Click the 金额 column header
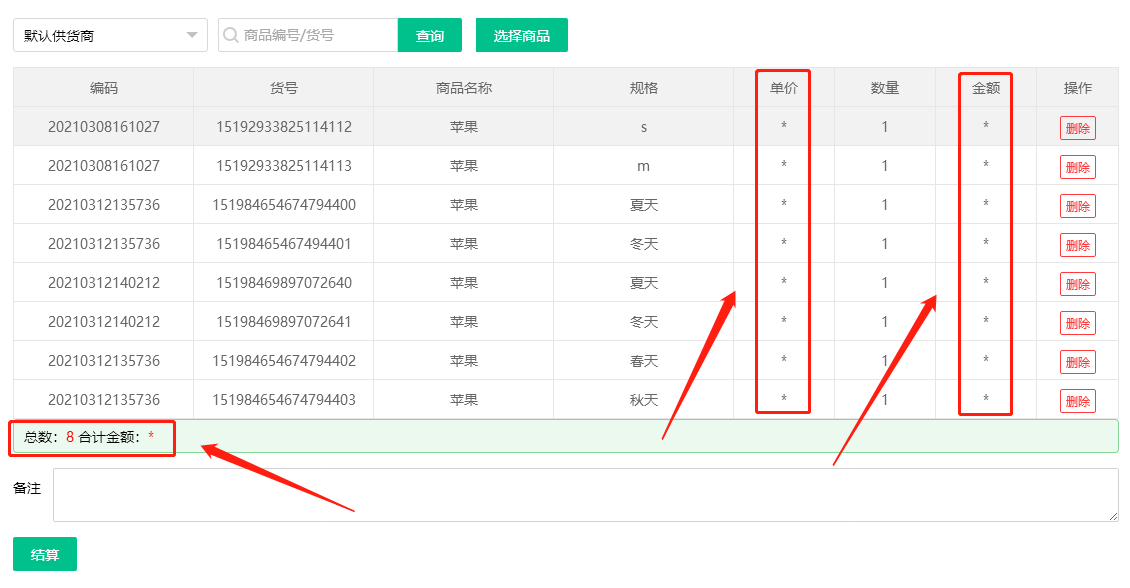 (985, 88)
